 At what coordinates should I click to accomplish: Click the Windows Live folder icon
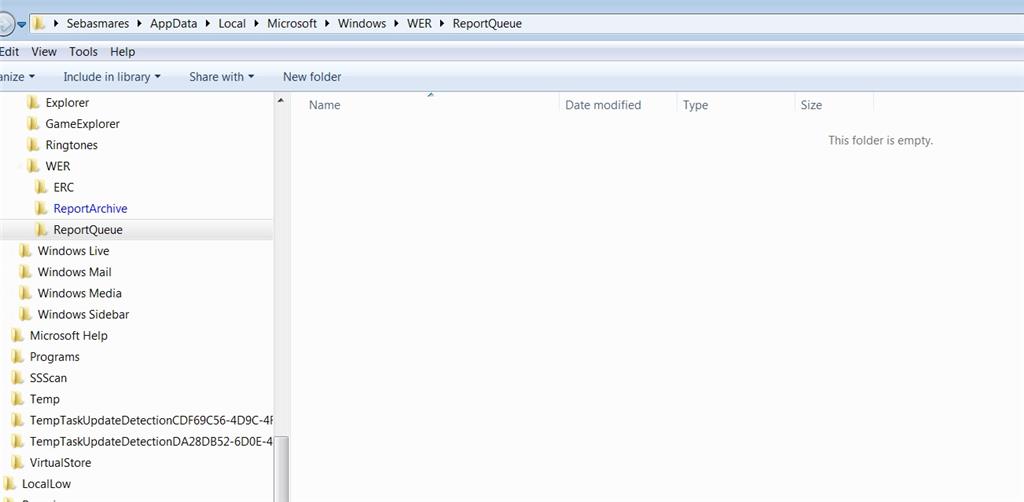pos(25,251)
